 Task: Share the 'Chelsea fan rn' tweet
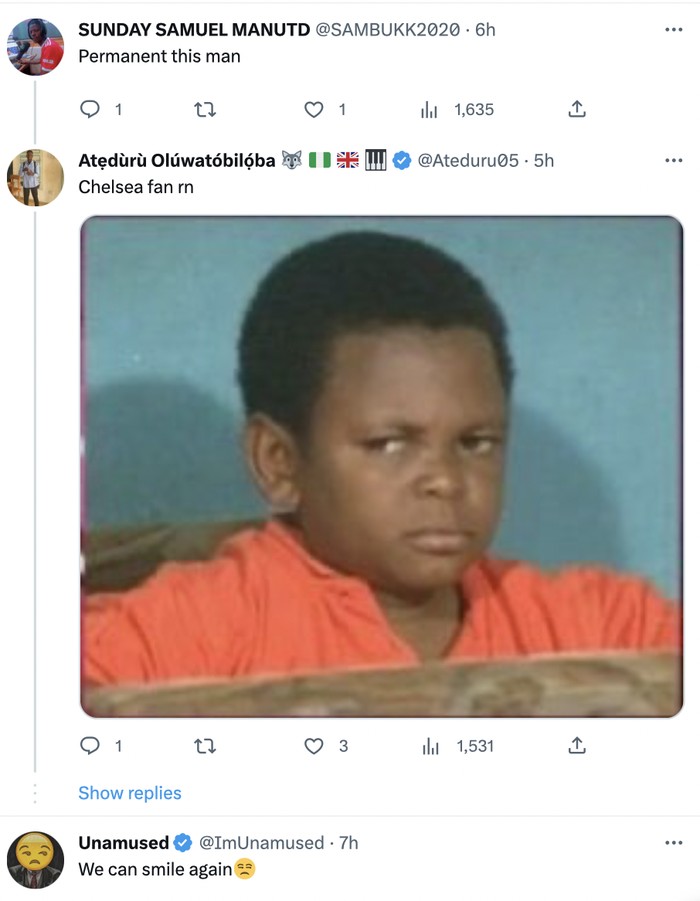(576, 745)
